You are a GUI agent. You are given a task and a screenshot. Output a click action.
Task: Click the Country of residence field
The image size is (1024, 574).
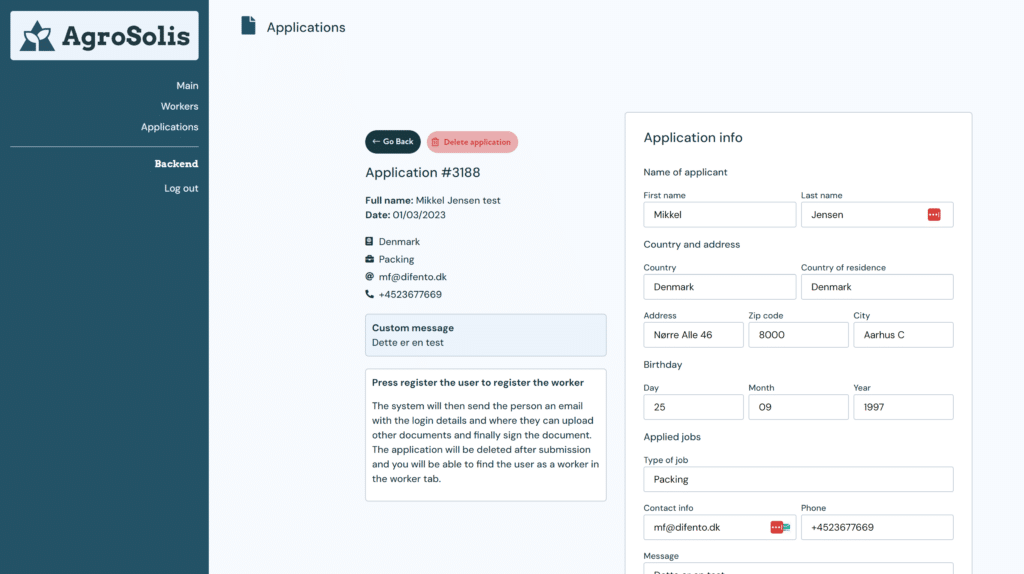[877, 287]
